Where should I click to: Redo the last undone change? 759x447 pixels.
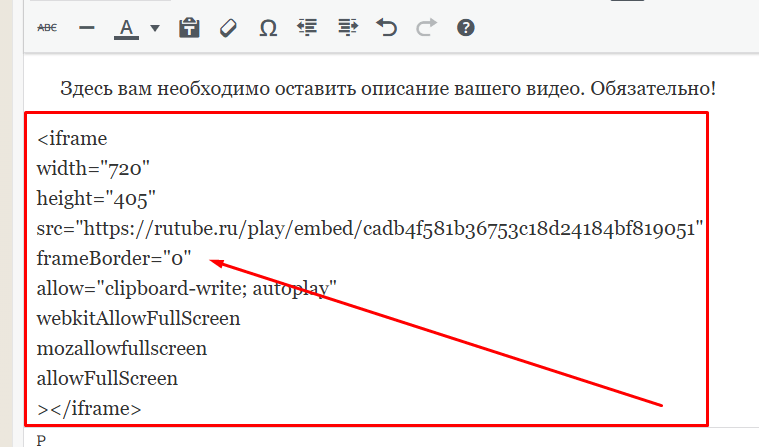(426, 28)
